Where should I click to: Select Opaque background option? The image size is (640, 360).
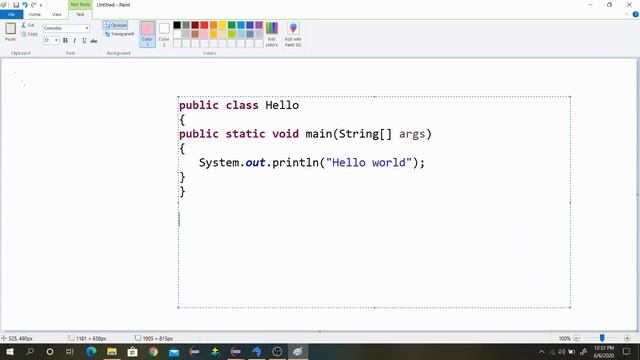(x=116, y=25)
